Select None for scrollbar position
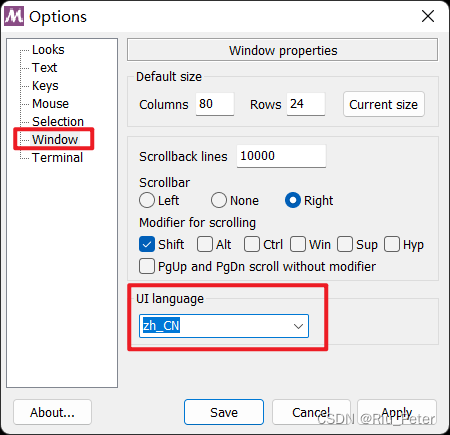Screen dimensions: 450x435 [219, 200]
